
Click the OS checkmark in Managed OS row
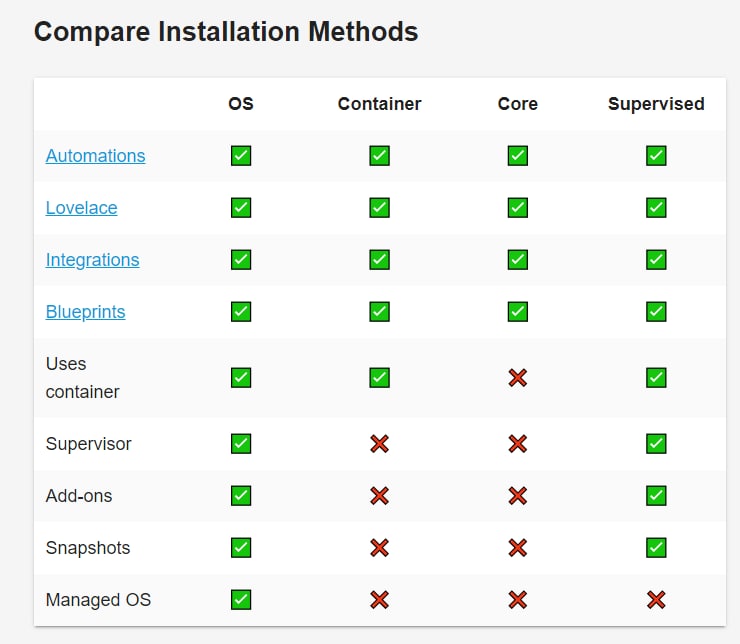(241, 600)
